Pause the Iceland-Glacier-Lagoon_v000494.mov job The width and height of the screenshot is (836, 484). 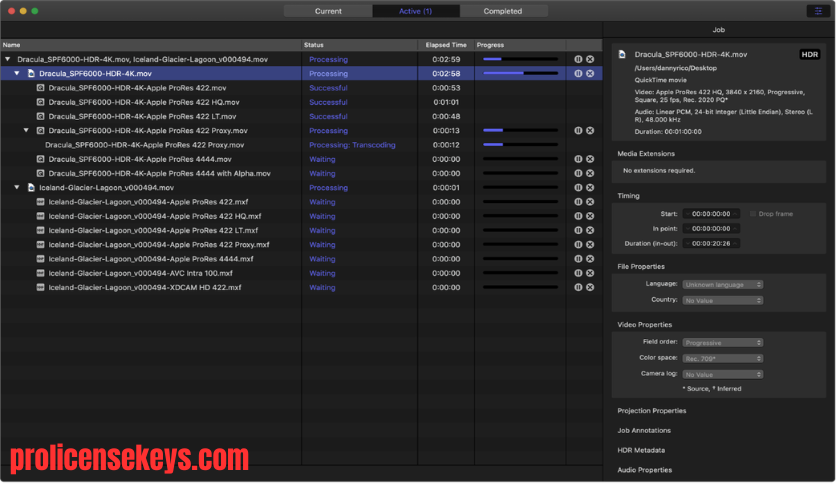pyautogui.click(x=578, y=188)
